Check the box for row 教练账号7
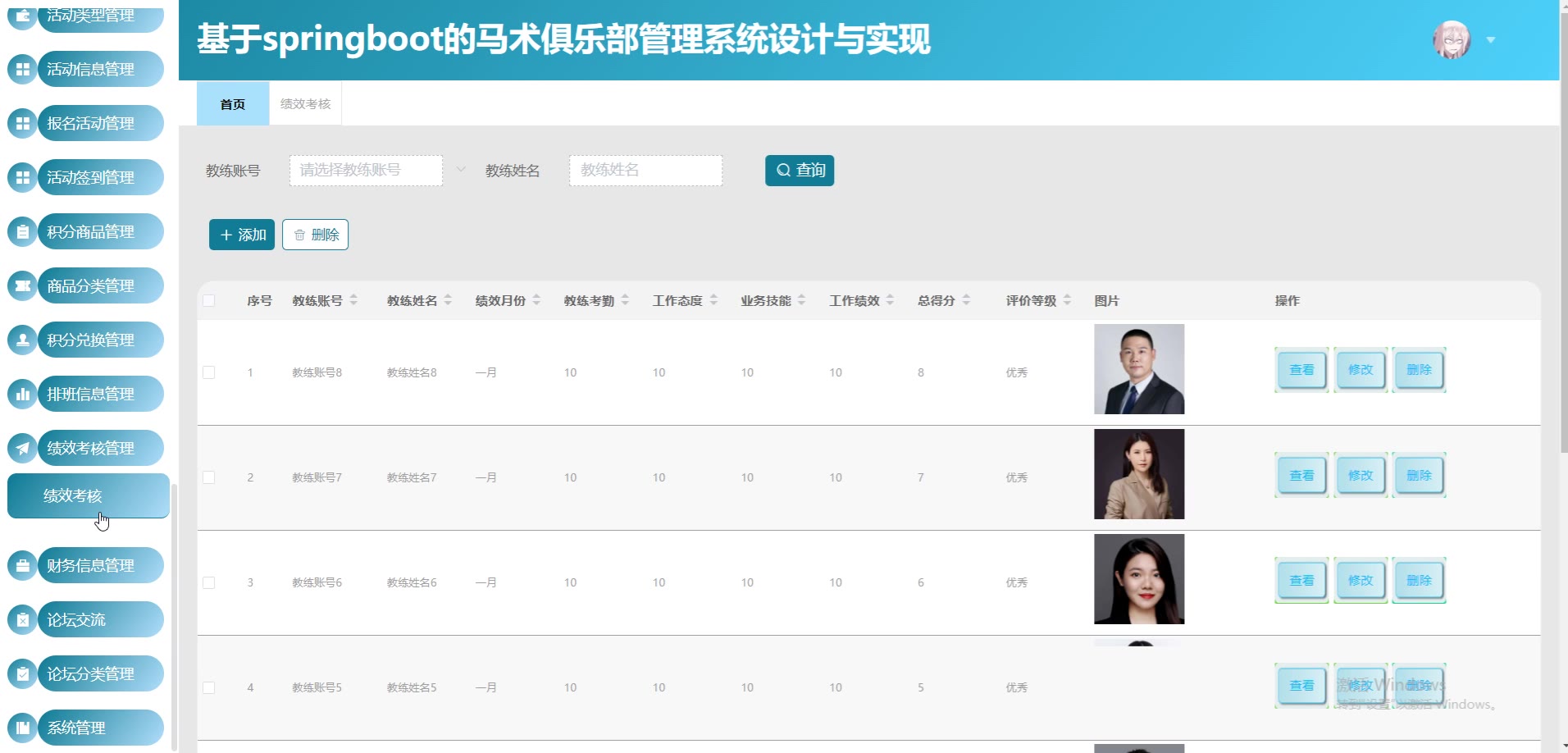Screen dimensions: 1568x753 coord(209,477)
